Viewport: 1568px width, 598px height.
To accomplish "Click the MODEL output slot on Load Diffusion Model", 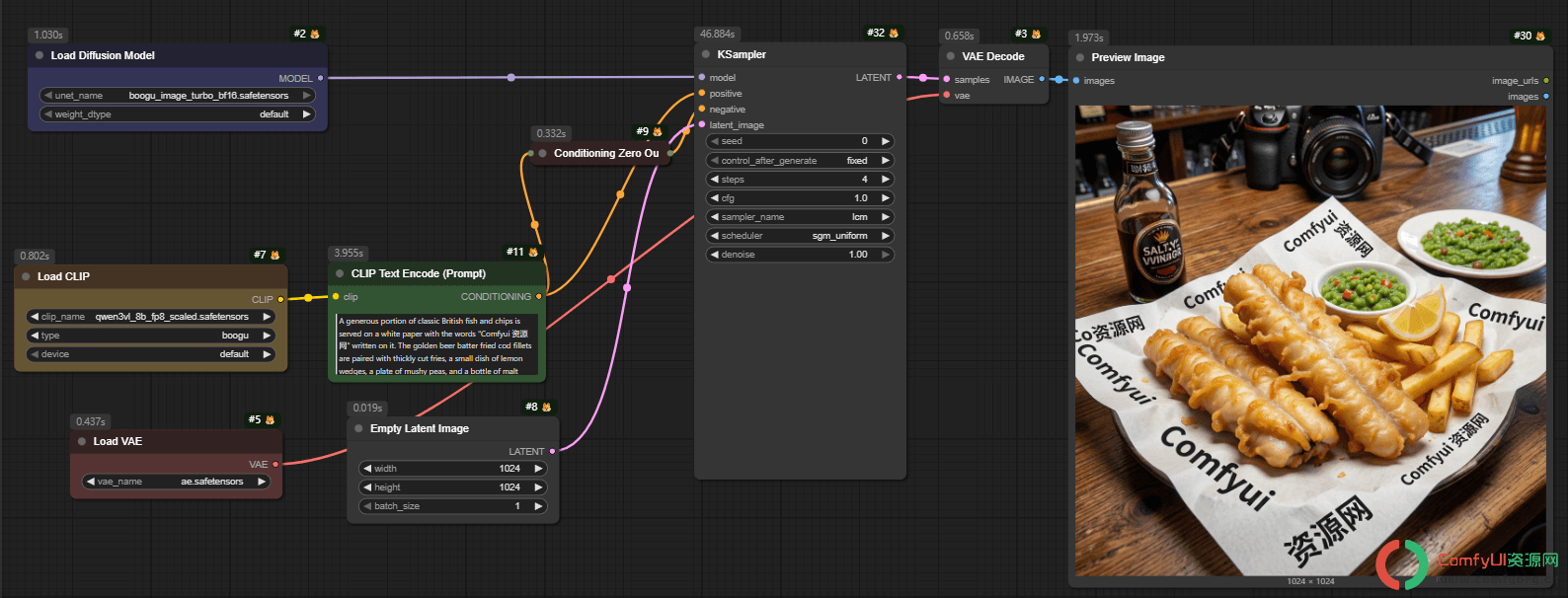I will [320, 78].
